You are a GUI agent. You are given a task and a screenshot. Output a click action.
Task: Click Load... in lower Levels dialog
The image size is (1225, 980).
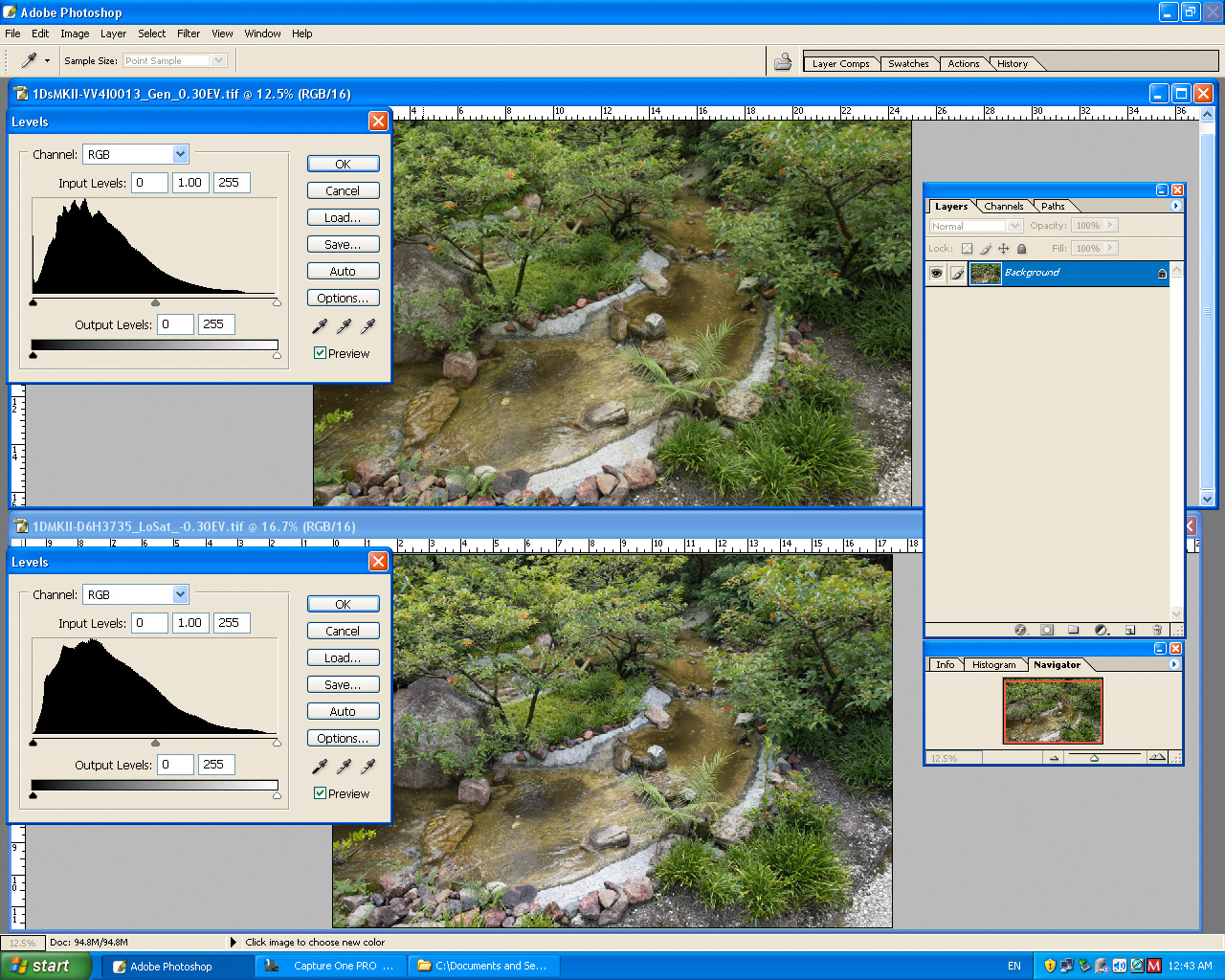tap(343, 657)
